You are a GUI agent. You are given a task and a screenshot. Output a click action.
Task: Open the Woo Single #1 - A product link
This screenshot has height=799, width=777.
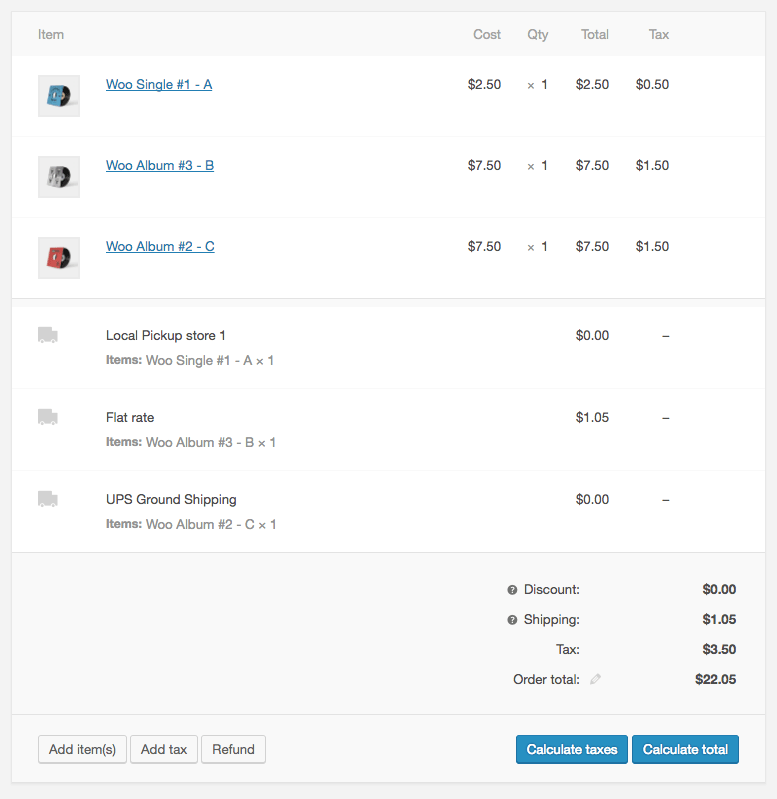pyautogui.click(x=159, y=84)
